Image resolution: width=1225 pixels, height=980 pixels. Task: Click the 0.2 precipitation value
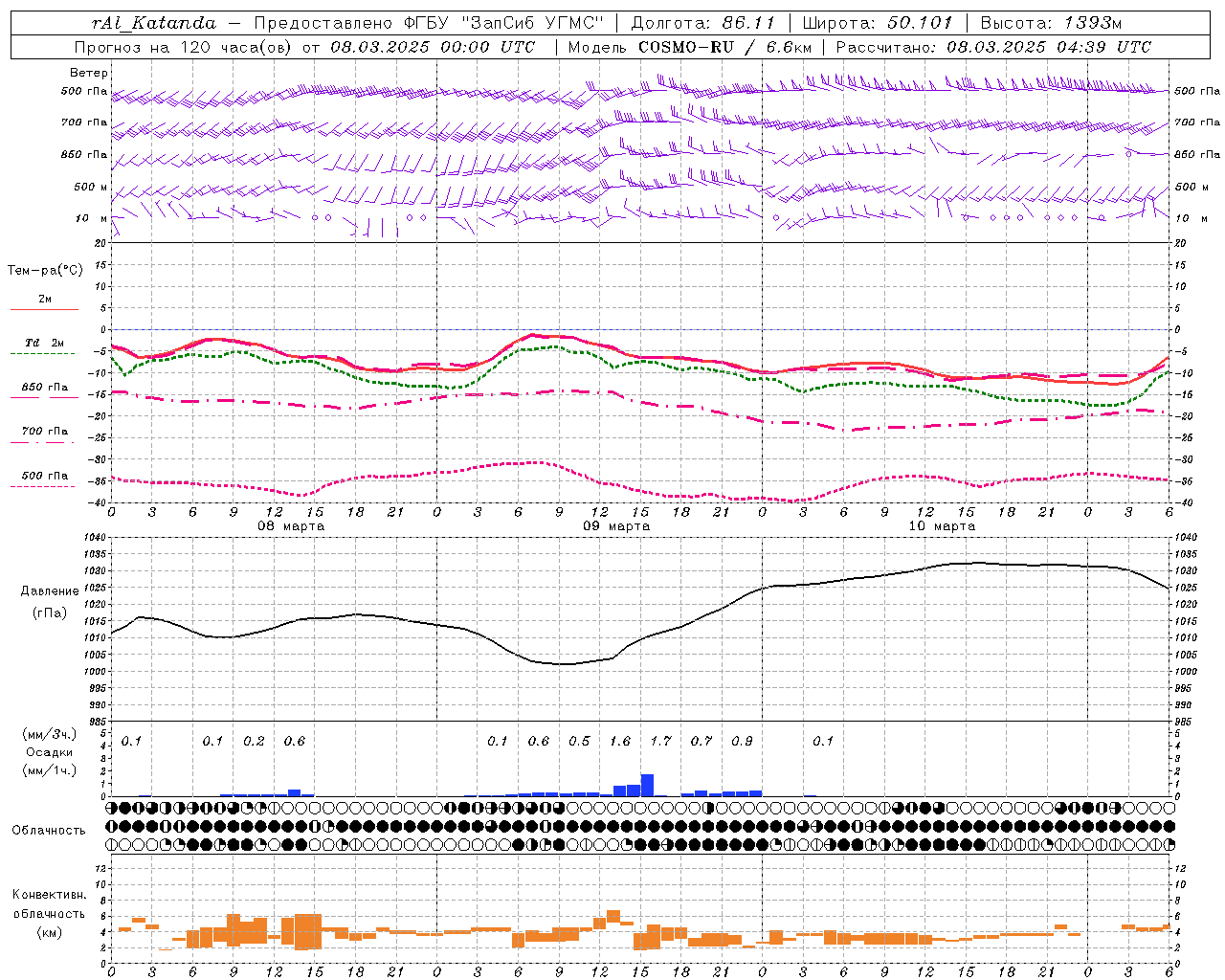254,741
